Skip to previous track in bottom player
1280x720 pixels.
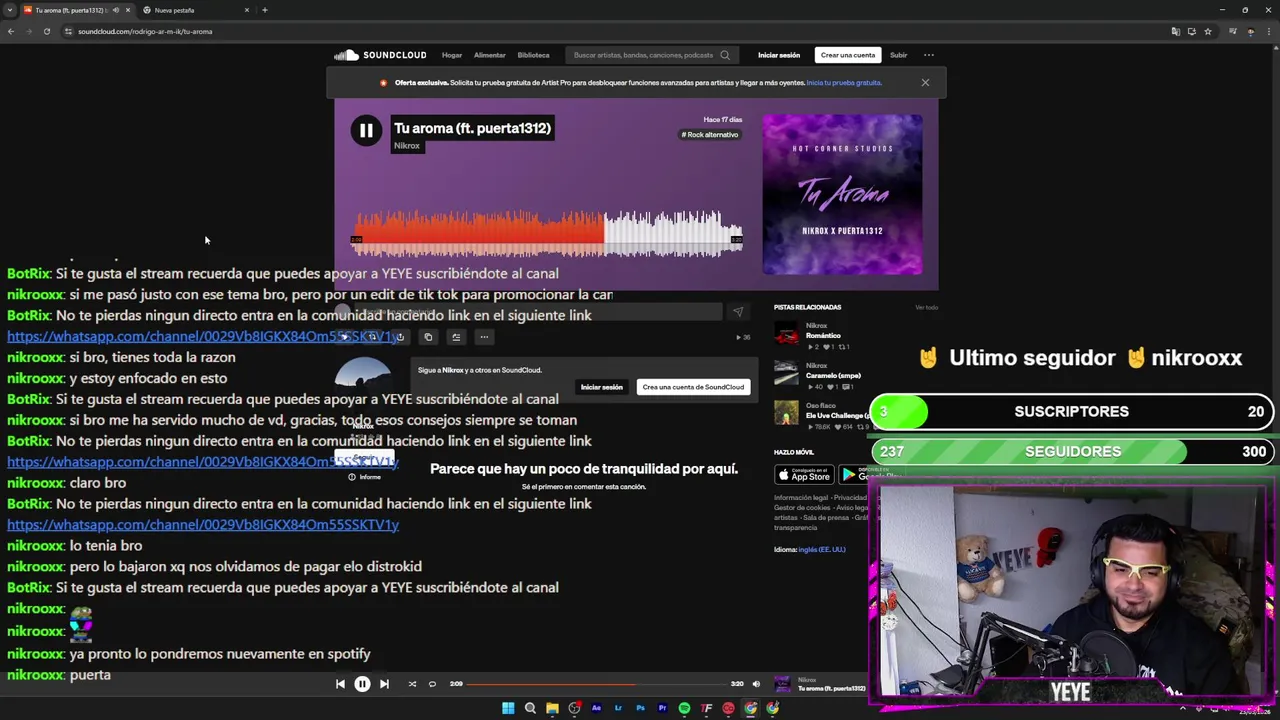[340, 684]
